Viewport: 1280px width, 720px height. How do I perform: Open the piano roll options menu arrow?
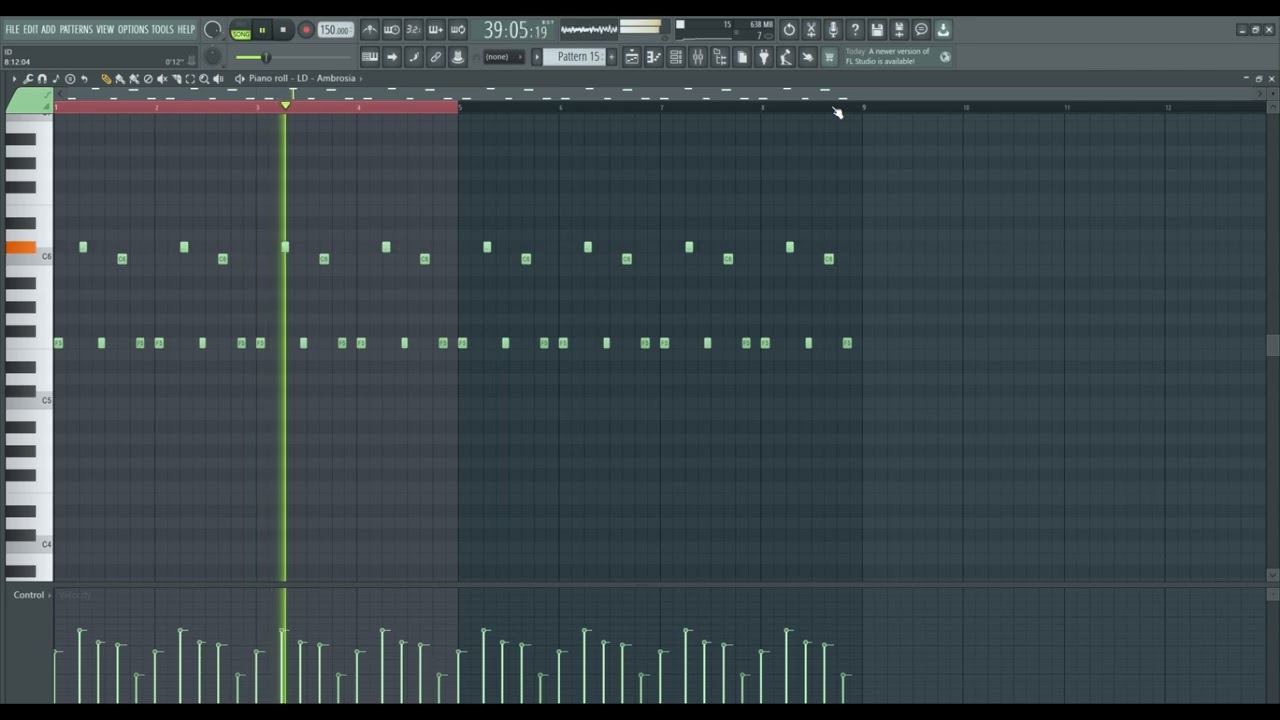click(14, 78)
